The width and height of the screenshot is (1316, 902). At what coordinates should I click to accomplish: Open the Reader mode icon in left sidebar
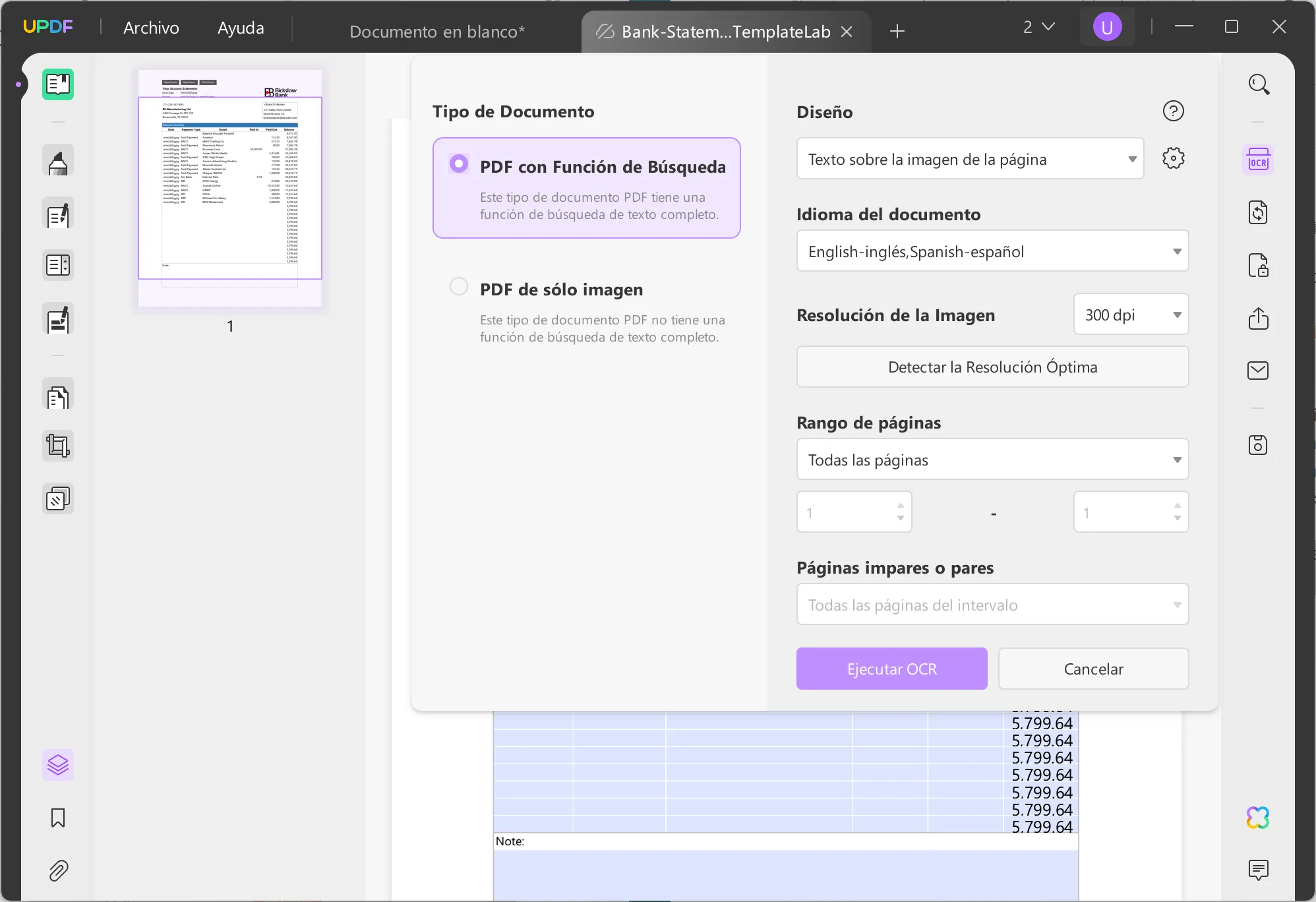58,84
